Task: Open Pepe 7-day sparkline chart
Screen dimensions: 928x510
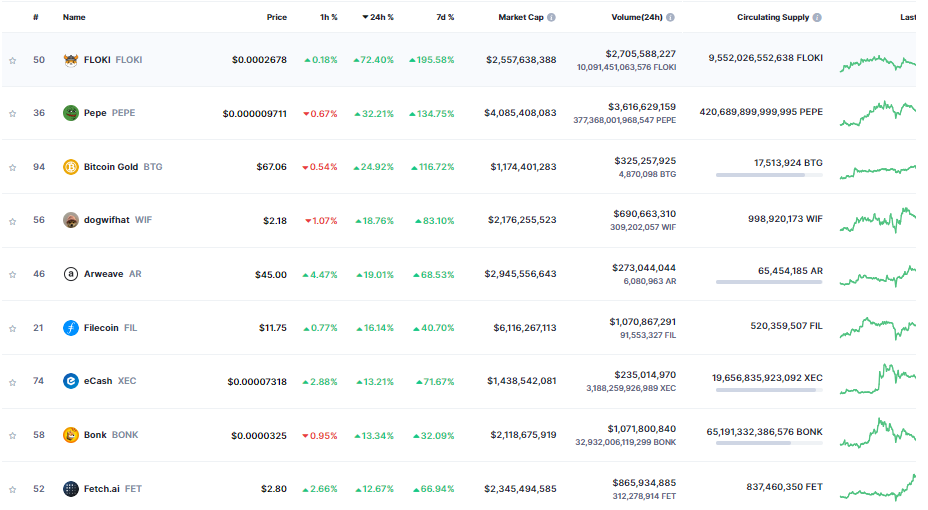Action: click(878, 114)
